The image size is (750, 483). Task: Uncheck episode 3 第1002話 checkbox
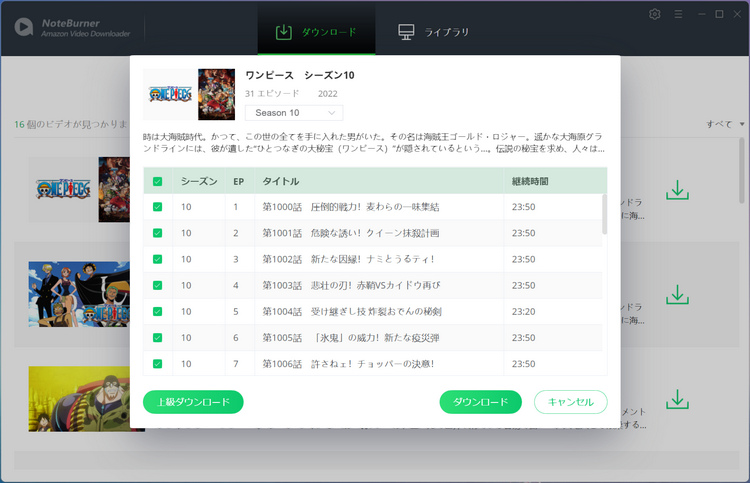click(157, 259)
